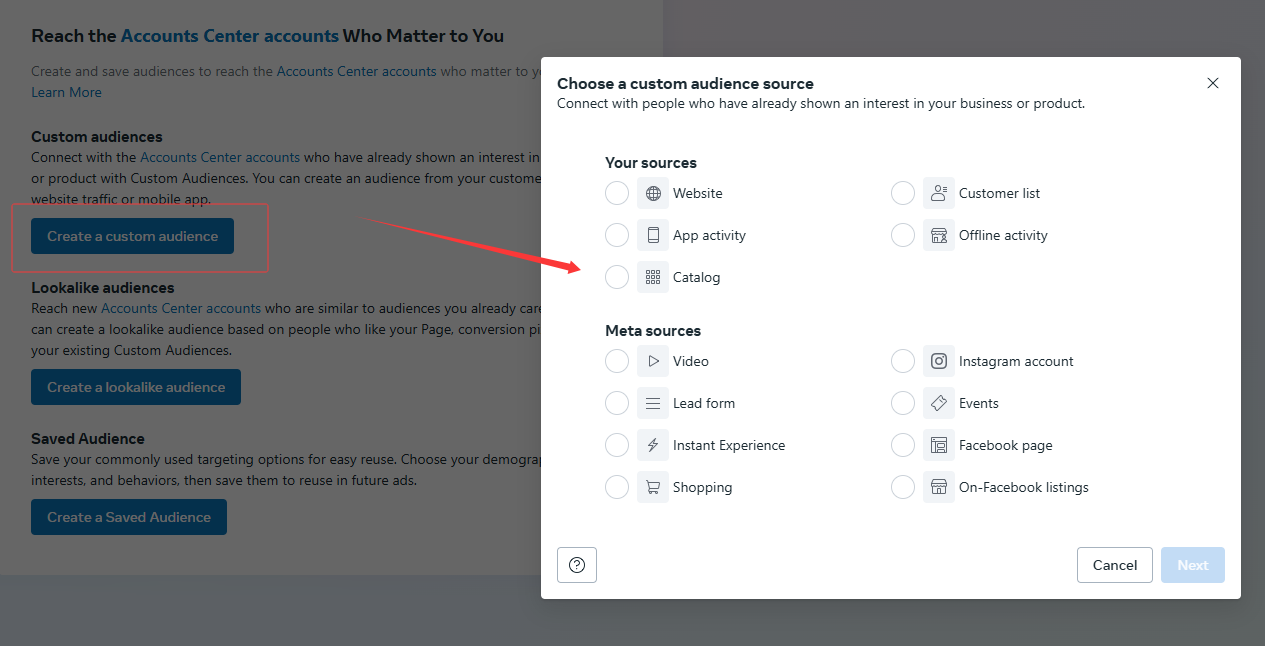Screen dimensions: 1265x646
Task: Click Create a Saved Audience button
Action: click(129, 517)
